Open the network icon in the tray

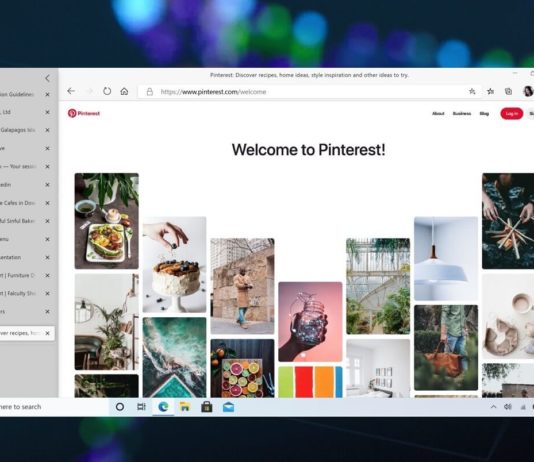(523, 407)
